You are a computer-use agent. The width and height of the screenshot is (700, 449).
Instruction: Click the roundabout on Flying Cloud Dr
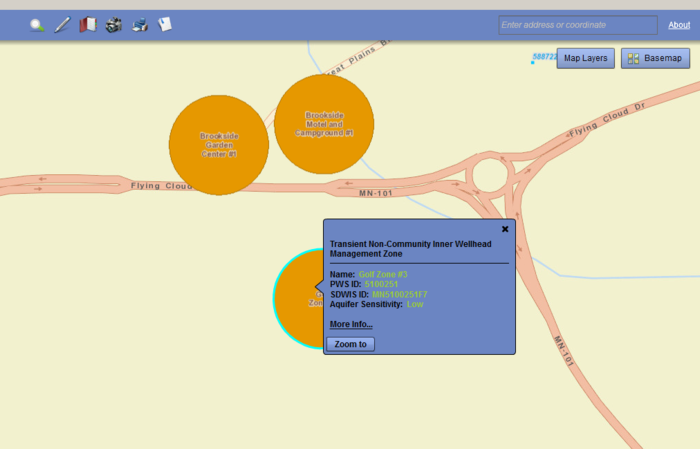[491, 178]
